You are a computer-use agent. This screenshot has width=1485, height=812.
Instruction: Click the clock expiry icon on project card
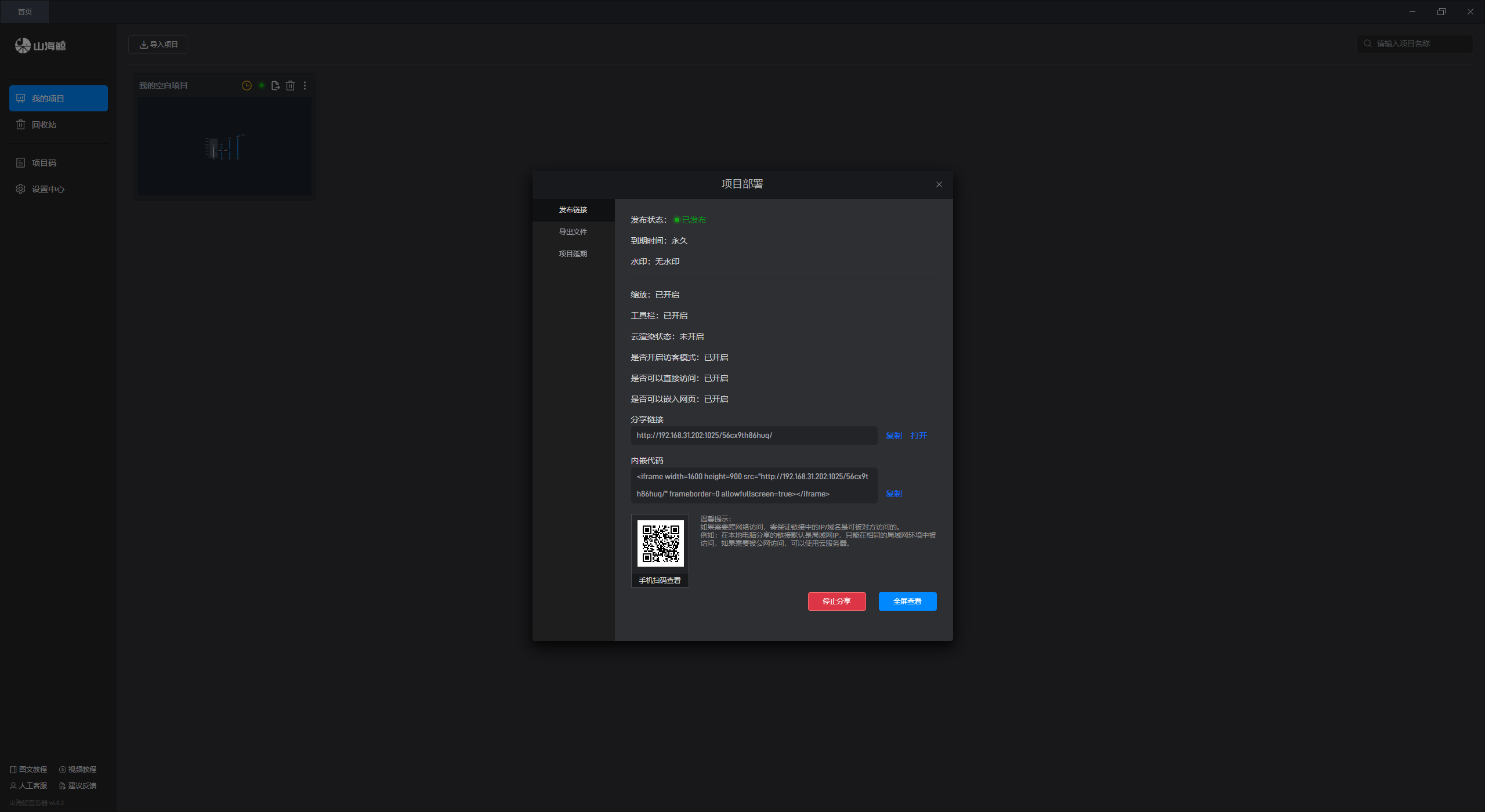point(247,85)
